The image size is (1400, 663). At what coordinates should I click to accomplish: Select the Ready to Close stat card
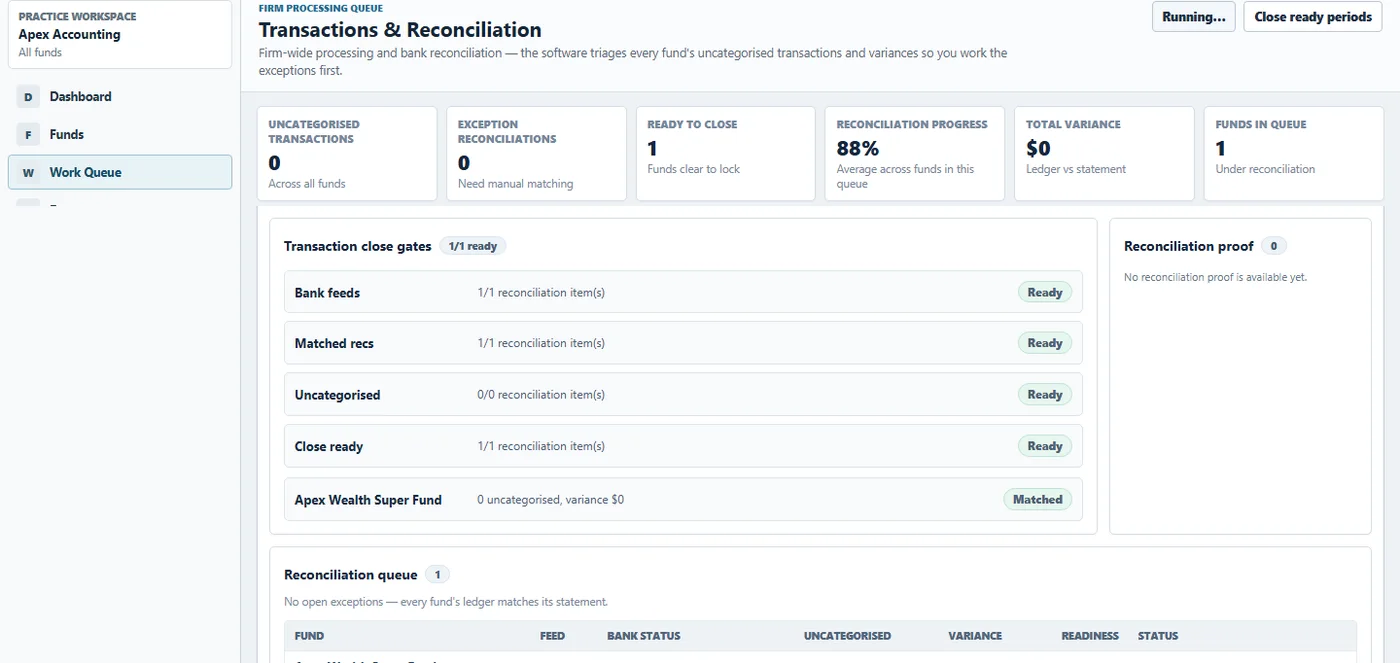(726, 154)
